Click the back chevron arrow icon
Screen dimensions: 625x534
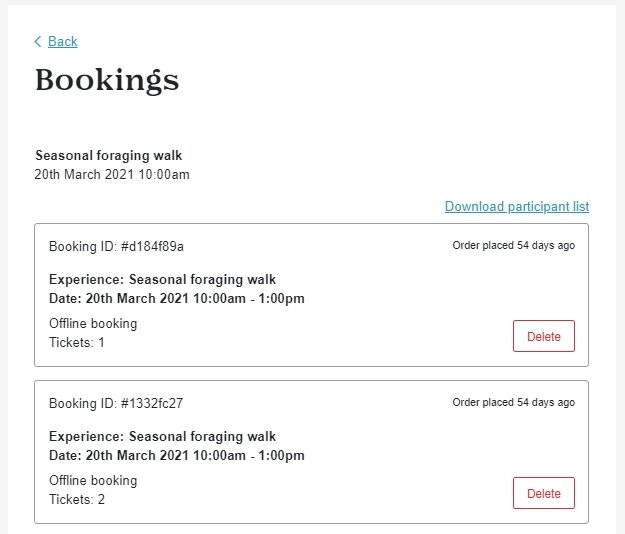[x=38, y=41]
